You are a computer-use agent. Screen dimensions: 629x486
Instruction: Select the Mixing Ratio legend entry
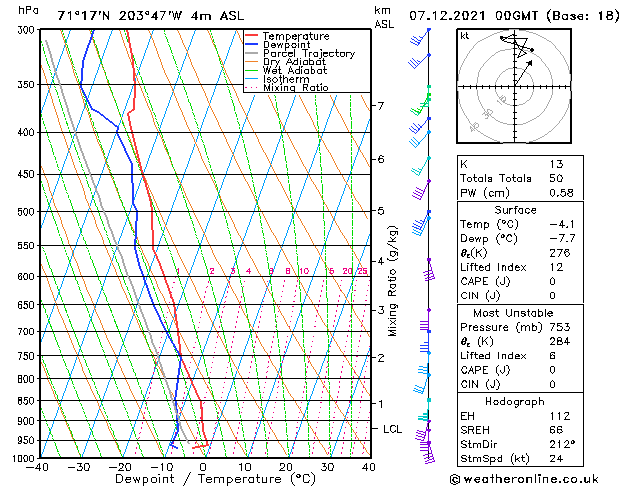(x=296, y=87)
